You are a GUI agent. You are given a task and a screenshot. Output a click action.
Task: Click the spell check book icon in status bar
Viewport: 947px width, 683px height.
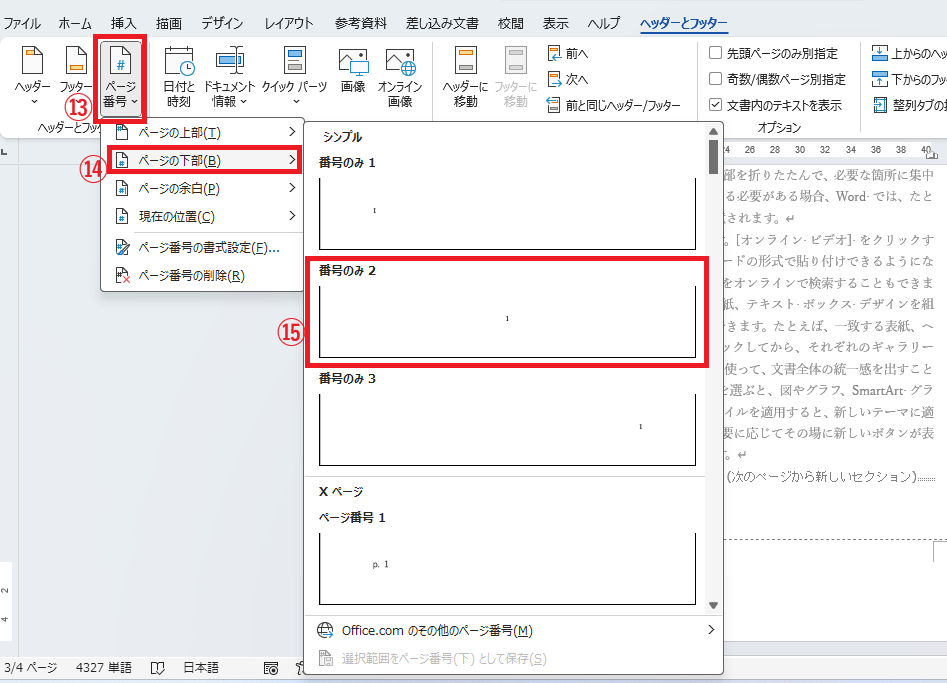click(158, 668)
